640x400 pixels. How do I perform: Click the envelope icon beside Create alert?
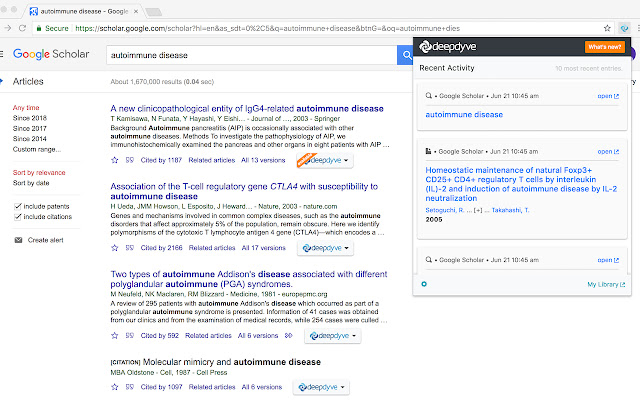pyautogui.click(x=18, y=240)
